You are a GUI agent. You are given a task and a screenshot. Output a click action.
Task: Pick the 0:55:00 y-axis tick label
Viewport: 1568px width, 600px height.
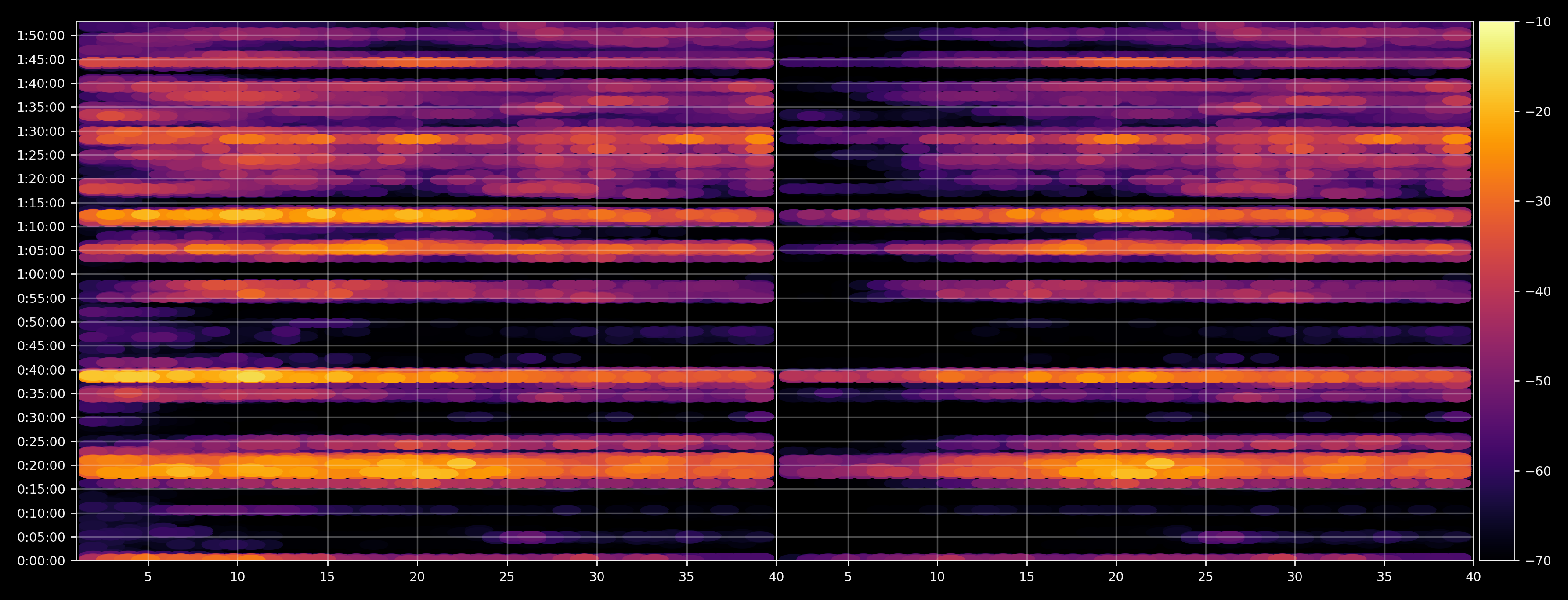coord(41,298)
